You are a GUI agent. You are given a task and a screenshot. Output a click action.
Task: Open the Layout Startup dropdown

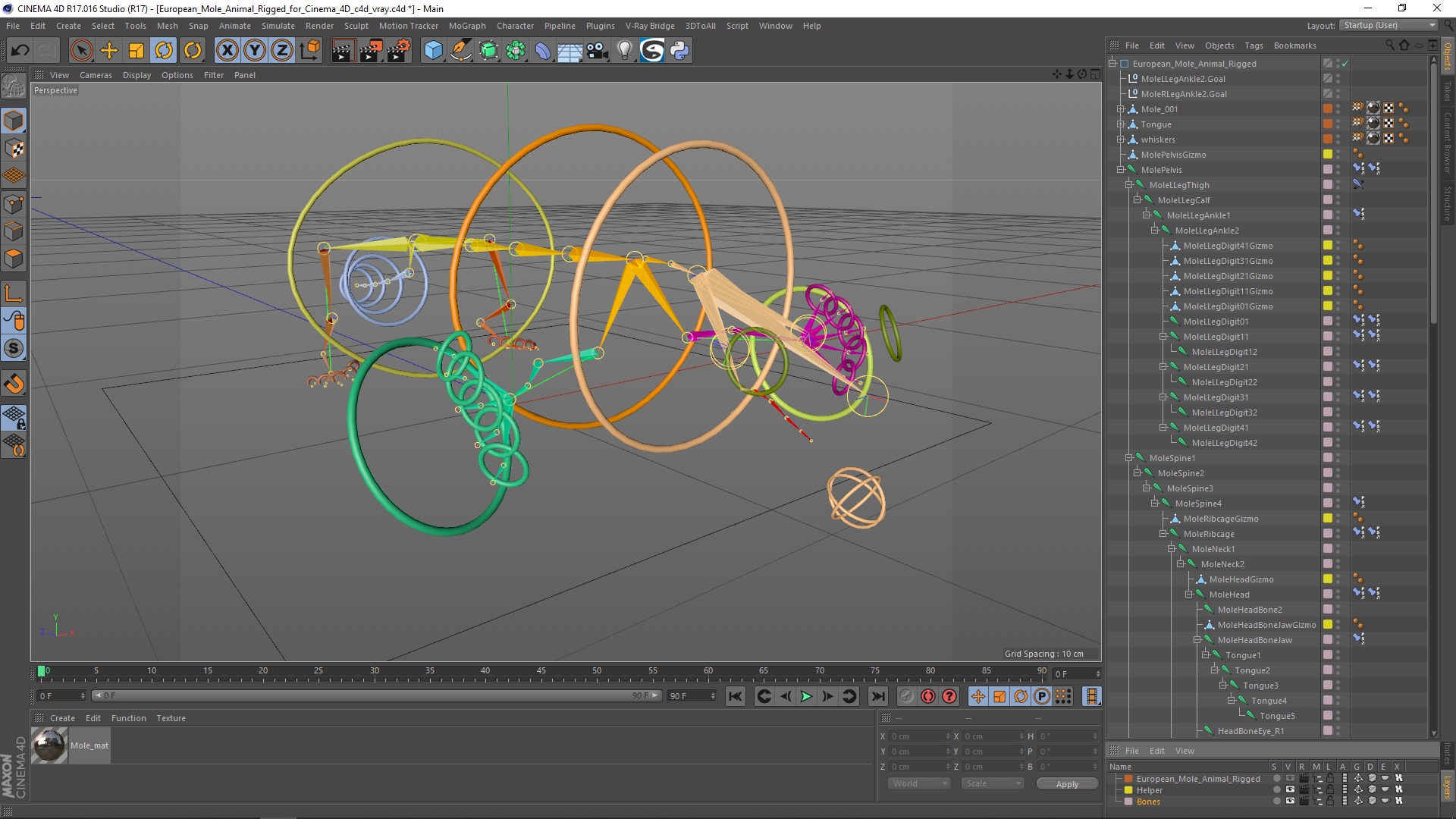coord(1389,25)
